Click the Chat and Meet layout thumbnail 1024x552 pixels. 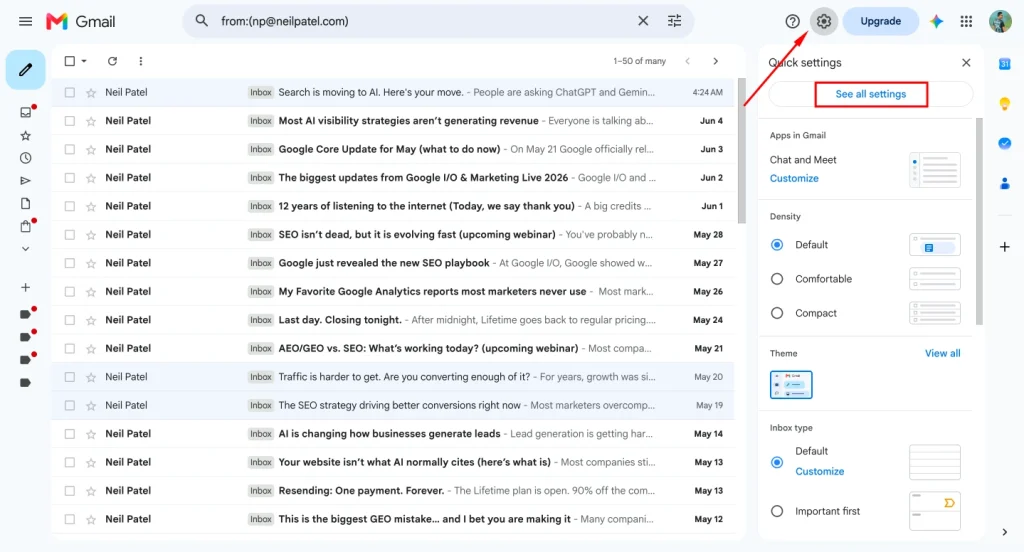click(935, 170)
